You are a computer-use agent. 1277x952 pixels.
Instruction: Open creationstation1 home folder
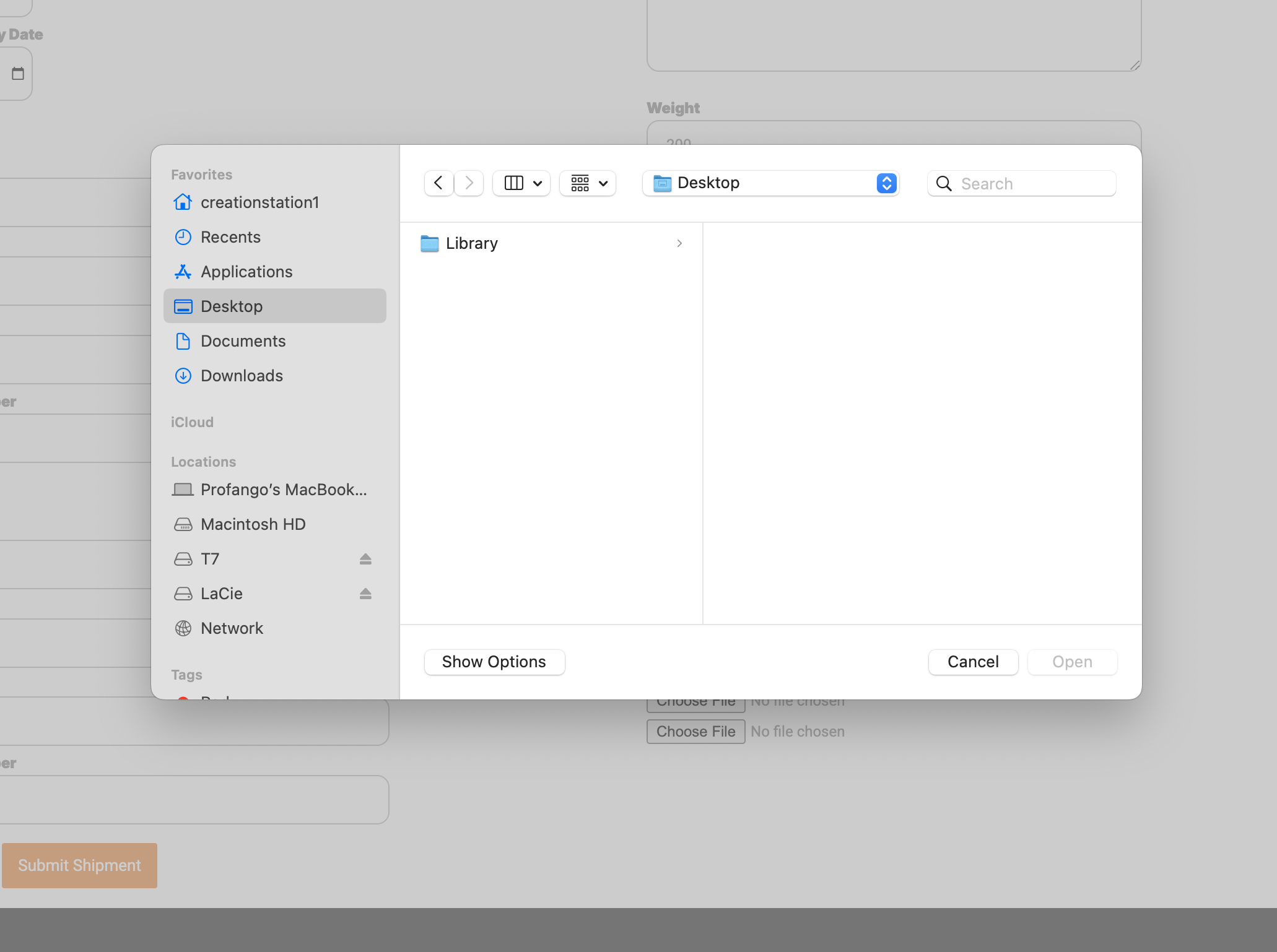point(259,202)
